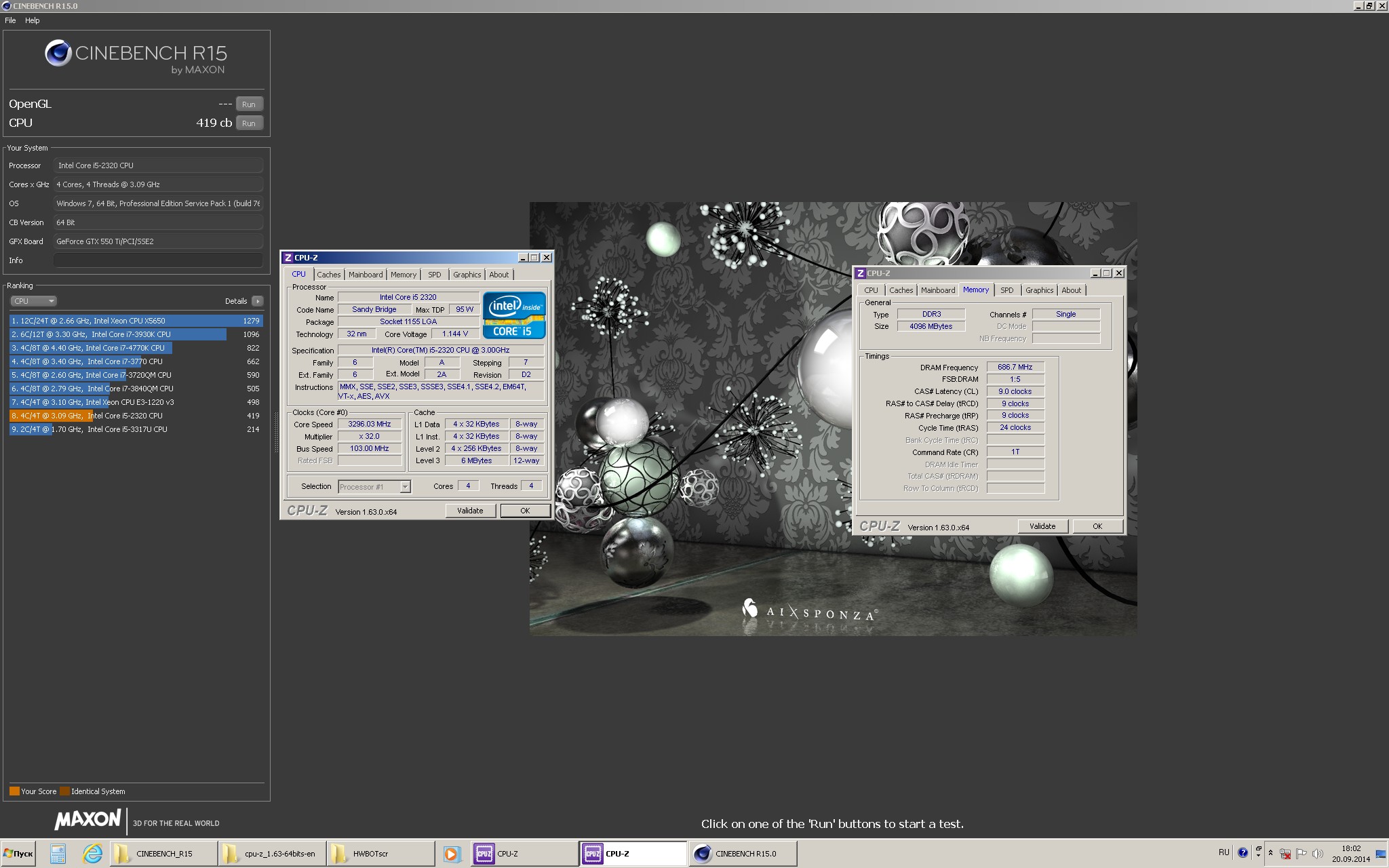This screenshot has height=868, width=1389.
Task: Click the volume speaker tray icon
Action: point(1317,854)
